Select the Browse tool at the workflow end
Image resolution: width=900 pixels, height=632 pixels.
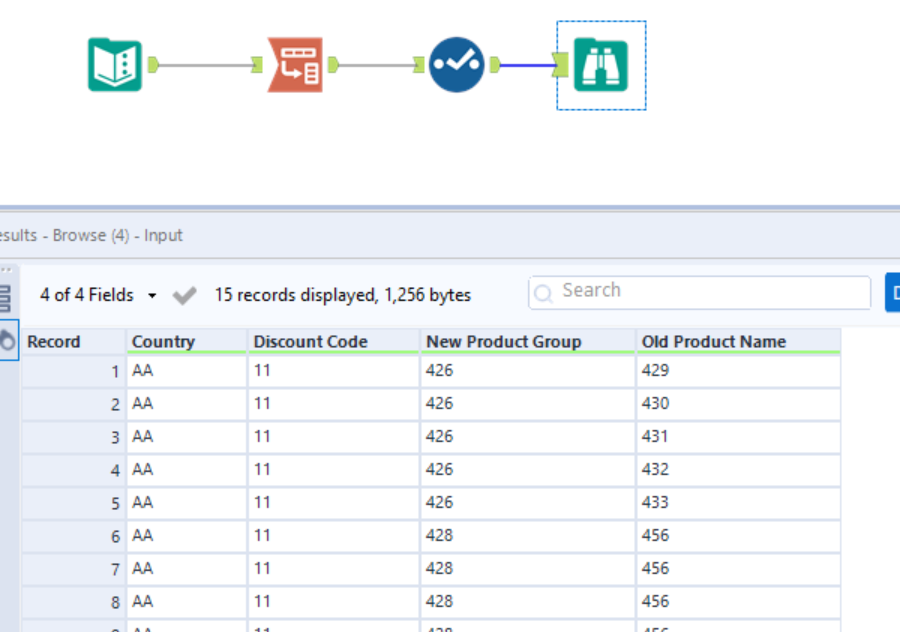pos(600,63)
